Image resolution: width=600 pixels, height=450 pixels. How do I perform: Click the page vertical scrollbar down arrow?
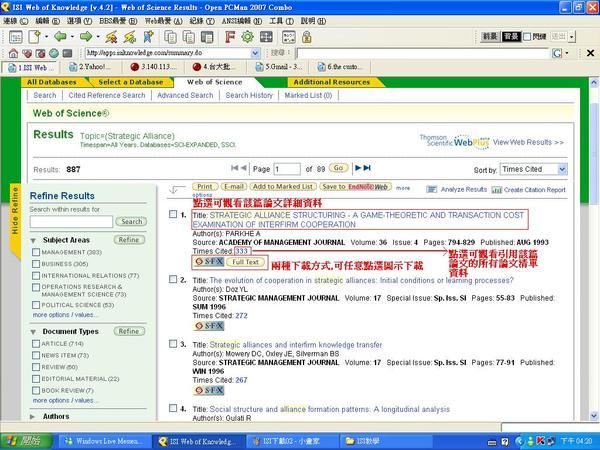593,415
